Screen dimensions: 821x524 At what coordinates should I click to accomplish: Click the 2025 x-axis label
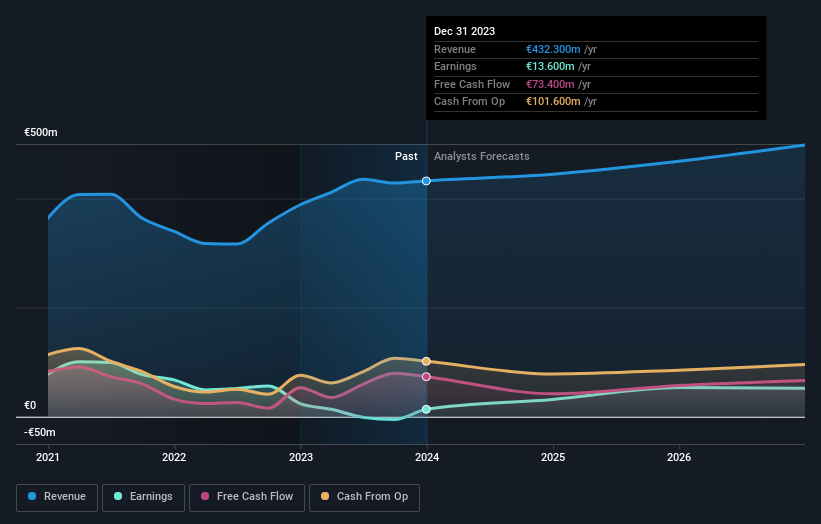(x=553, y=457)
